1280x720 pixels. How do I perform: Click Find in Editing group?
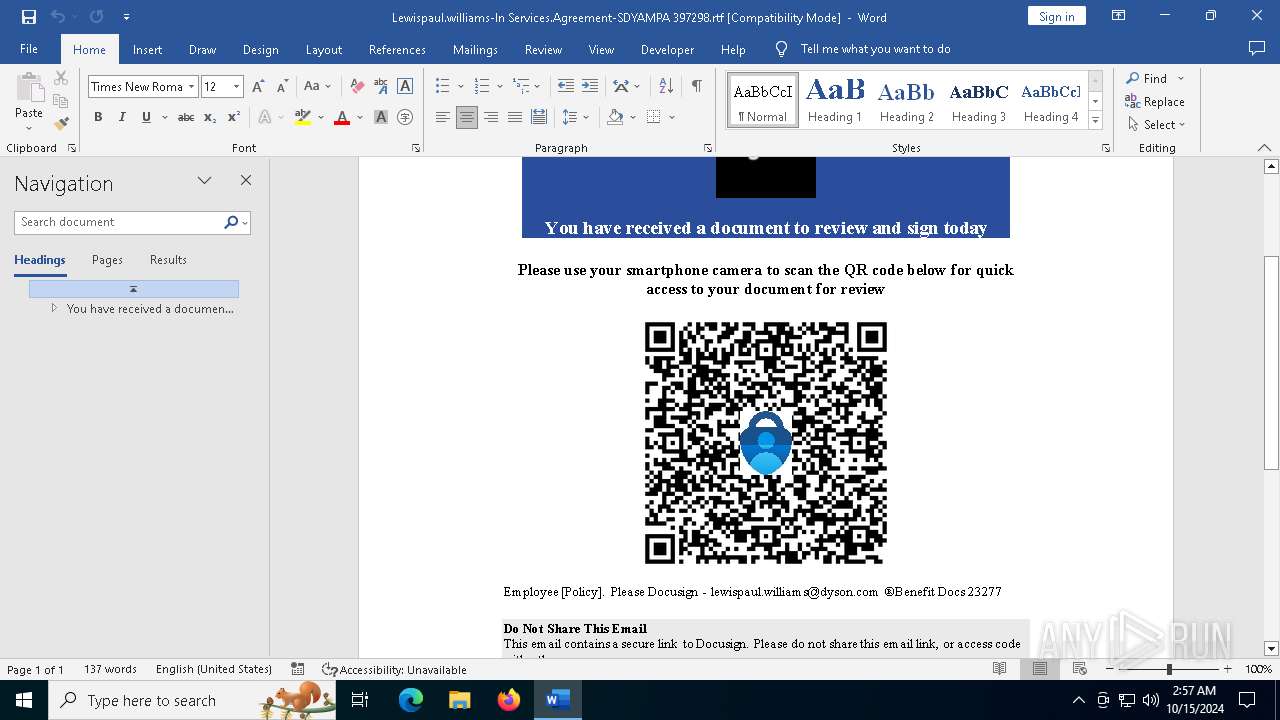pos(1147,78)
